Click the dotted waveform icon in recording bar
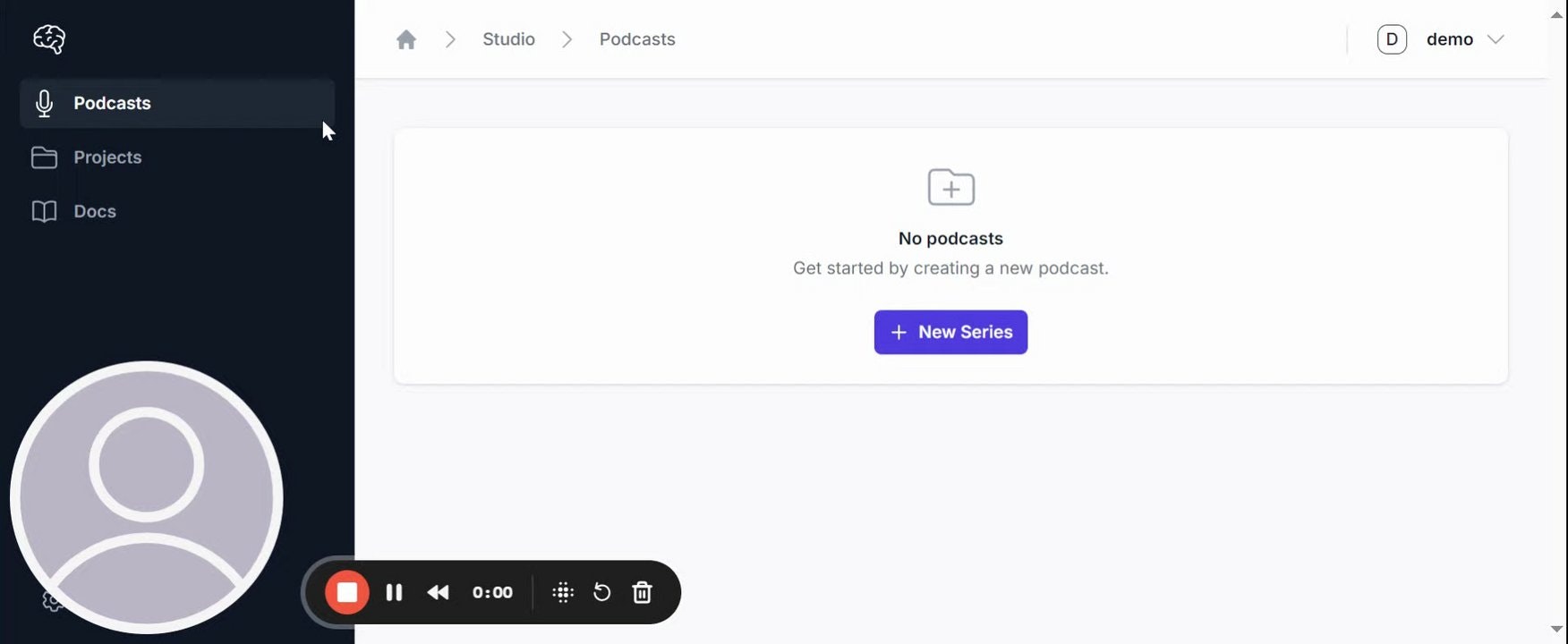 (x=562, y=592)
